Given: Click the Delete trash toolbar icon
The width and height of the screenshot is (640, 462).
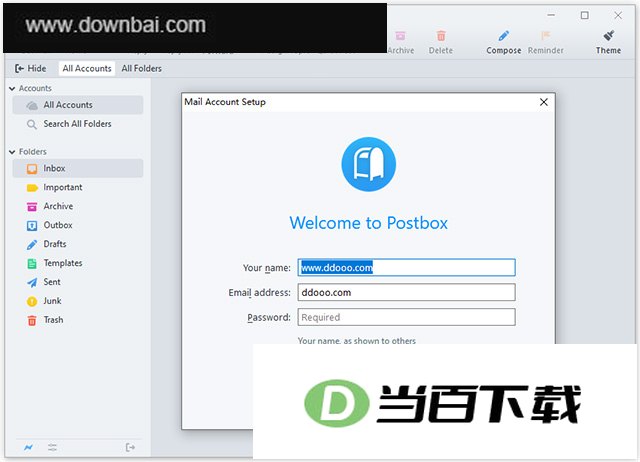Looking at the screenshot, I should (x=441, y=36).
